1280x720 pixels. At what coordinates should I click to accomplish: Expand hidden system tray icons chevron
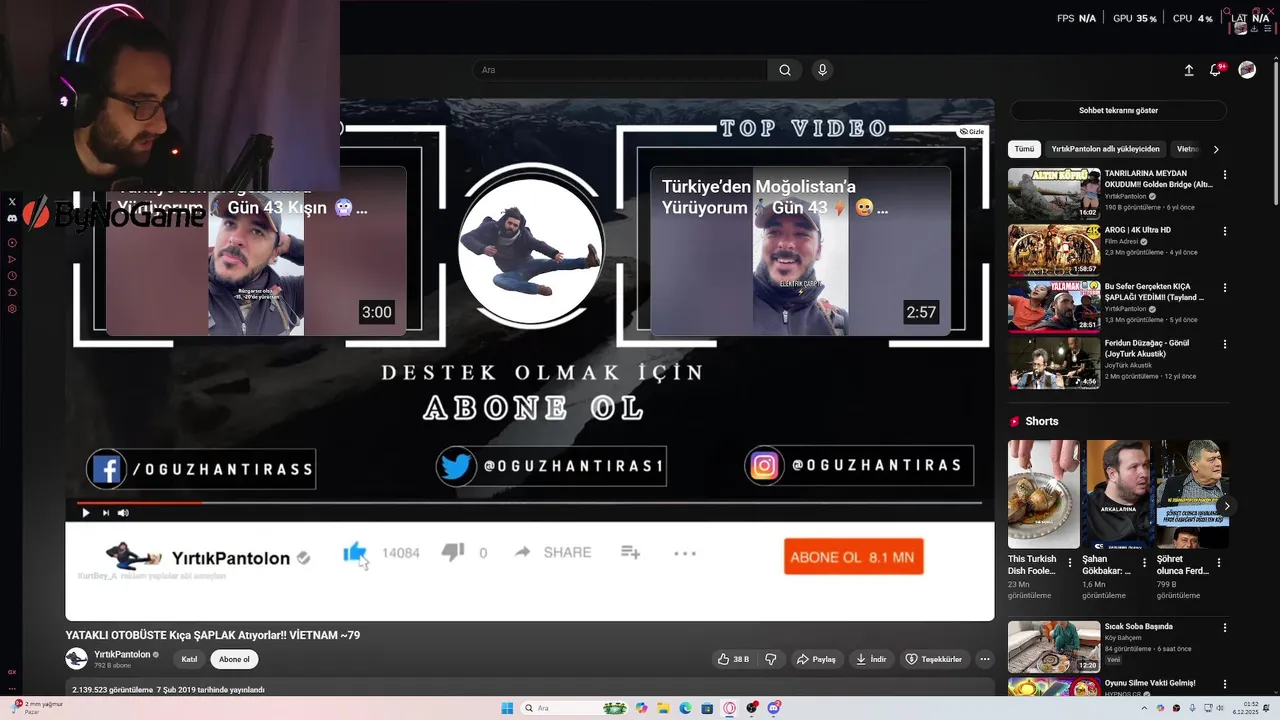click(1145, 708)
